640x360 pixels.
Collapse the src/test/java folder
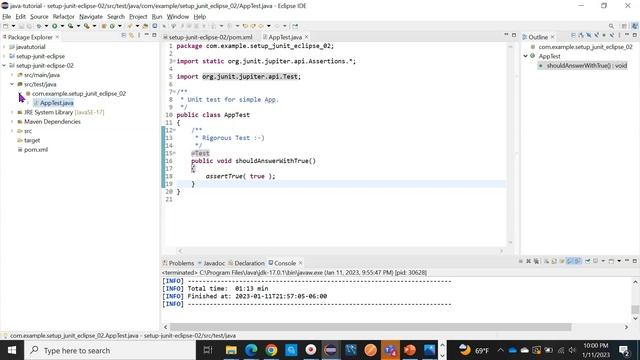pyautogui.click(x=12, y=84)
